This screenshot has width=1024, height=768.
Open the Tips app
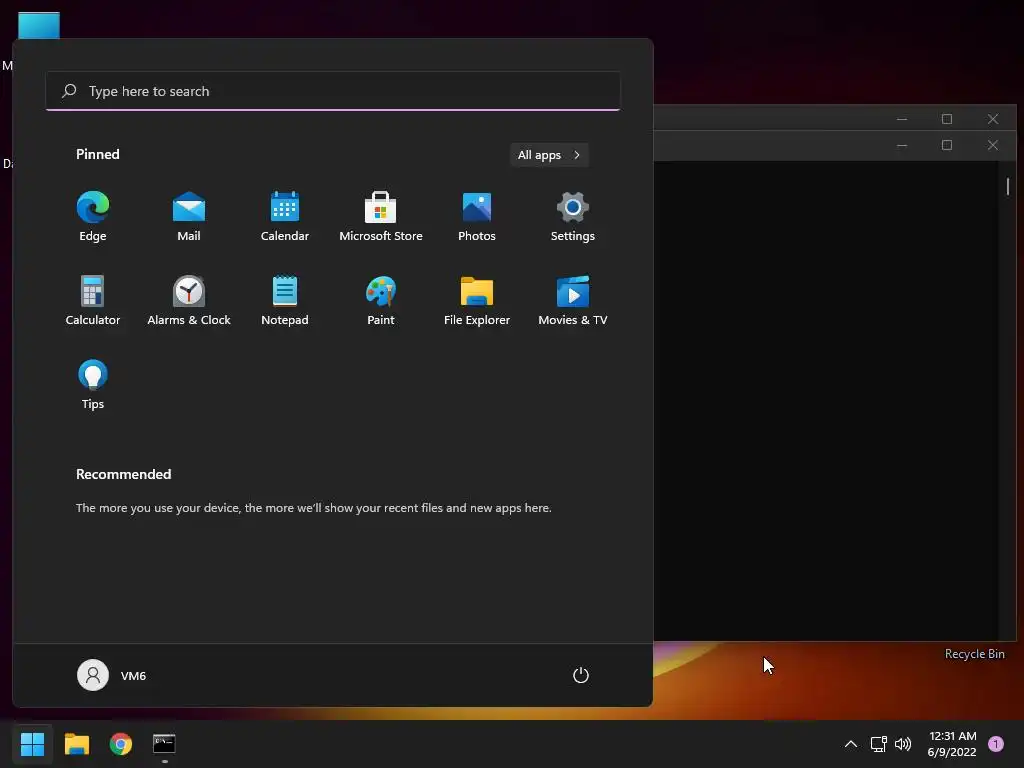click(x=93, y=385)
